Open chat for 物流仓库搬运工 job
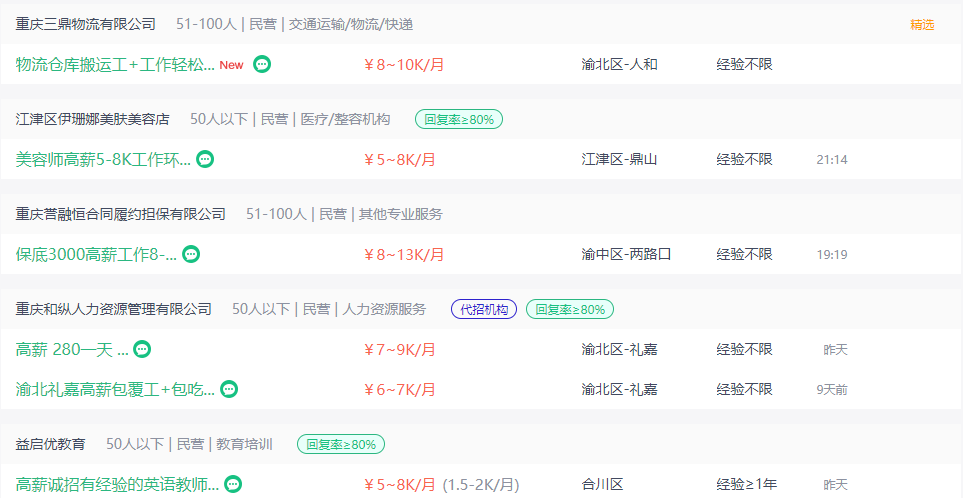 (262, 64)
